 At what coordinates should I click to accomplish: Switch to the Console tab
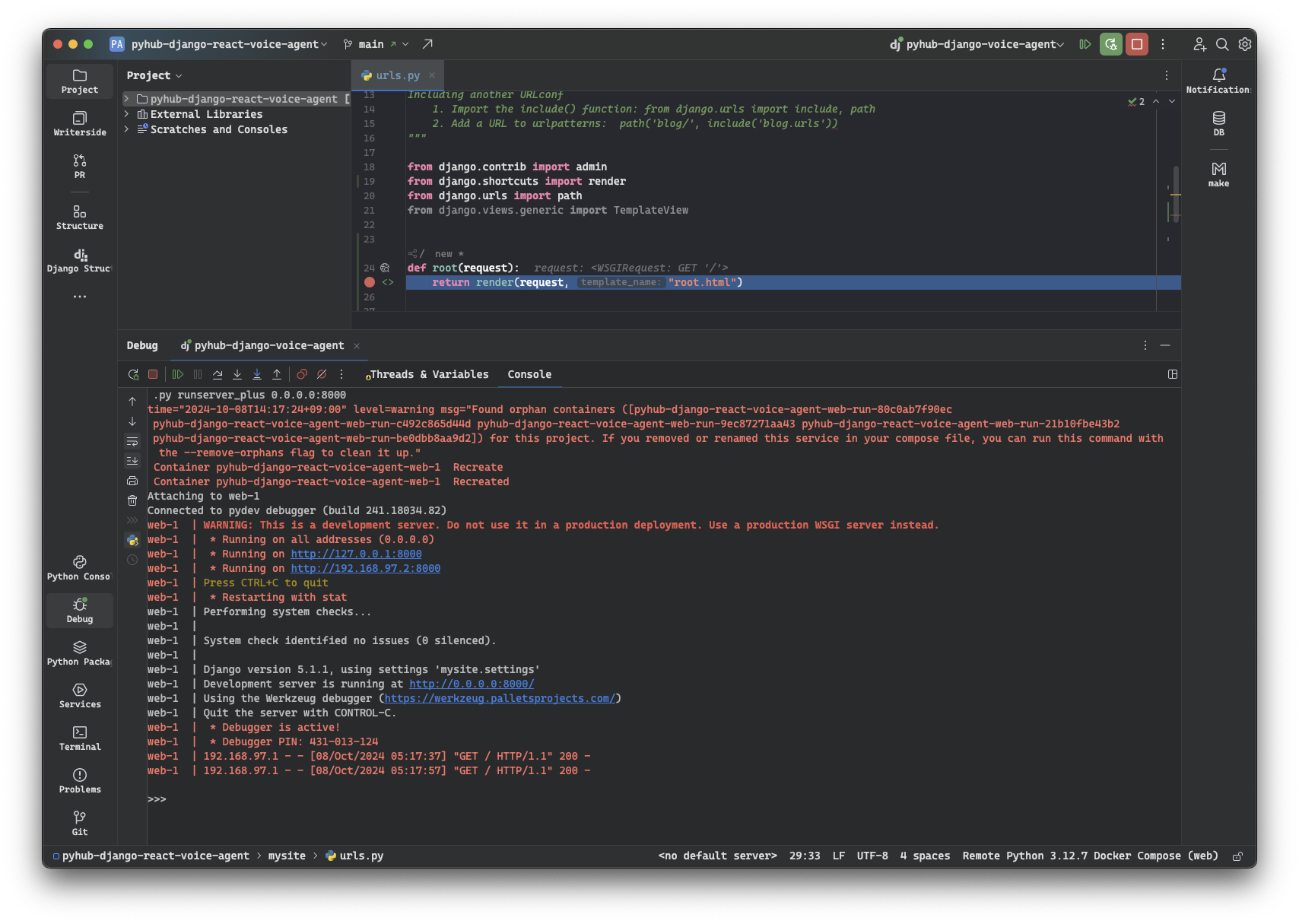[529, 374]
